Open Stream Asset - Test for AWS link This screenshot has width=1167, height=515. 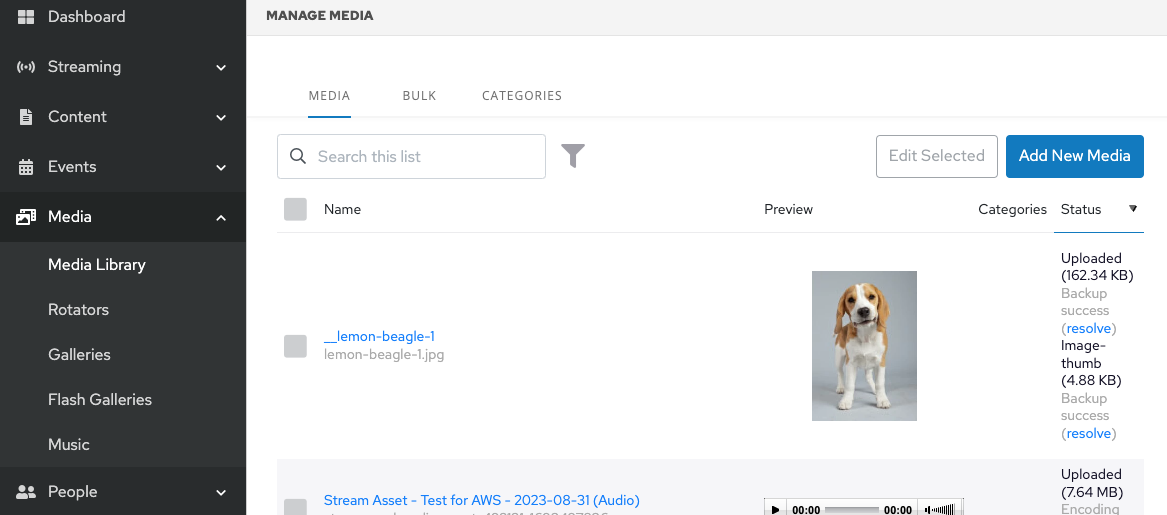tap(482, 500)
